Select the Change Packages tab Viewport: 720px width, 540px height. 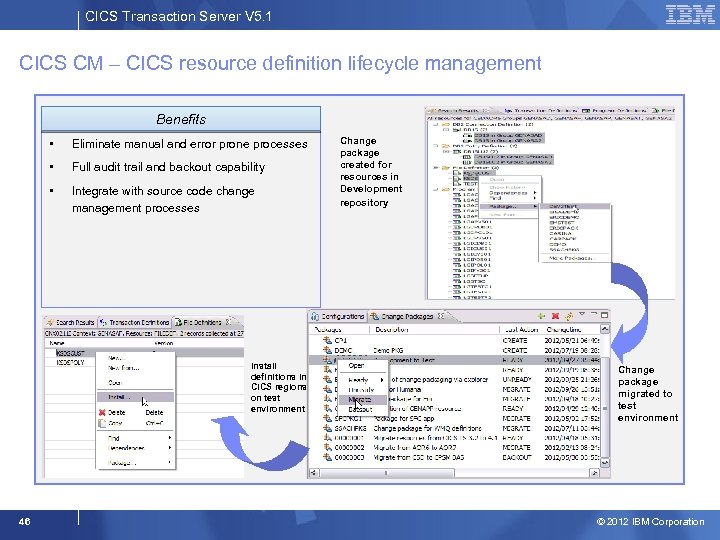(407, 316)
